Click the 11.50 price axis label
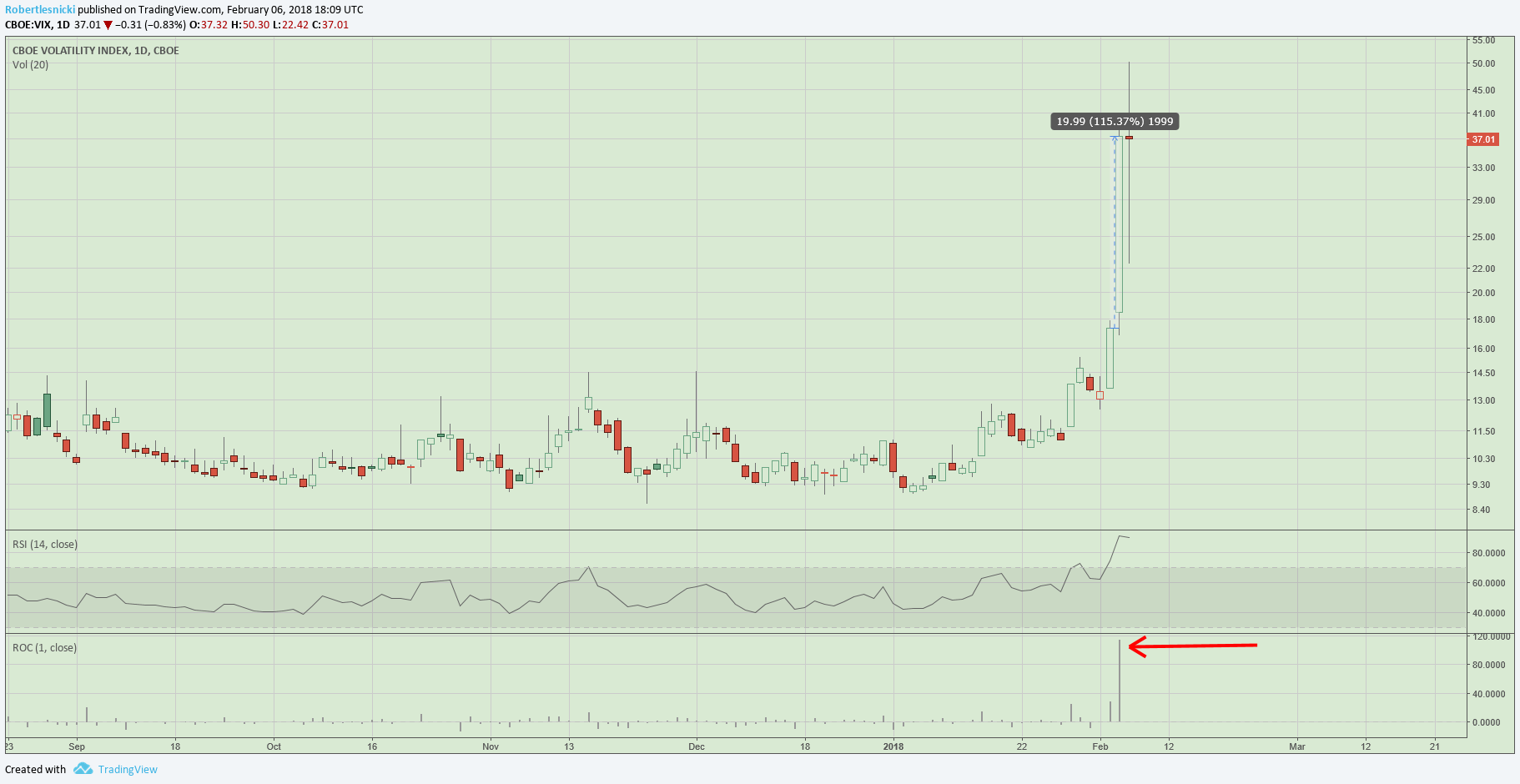 (1483, 431)
